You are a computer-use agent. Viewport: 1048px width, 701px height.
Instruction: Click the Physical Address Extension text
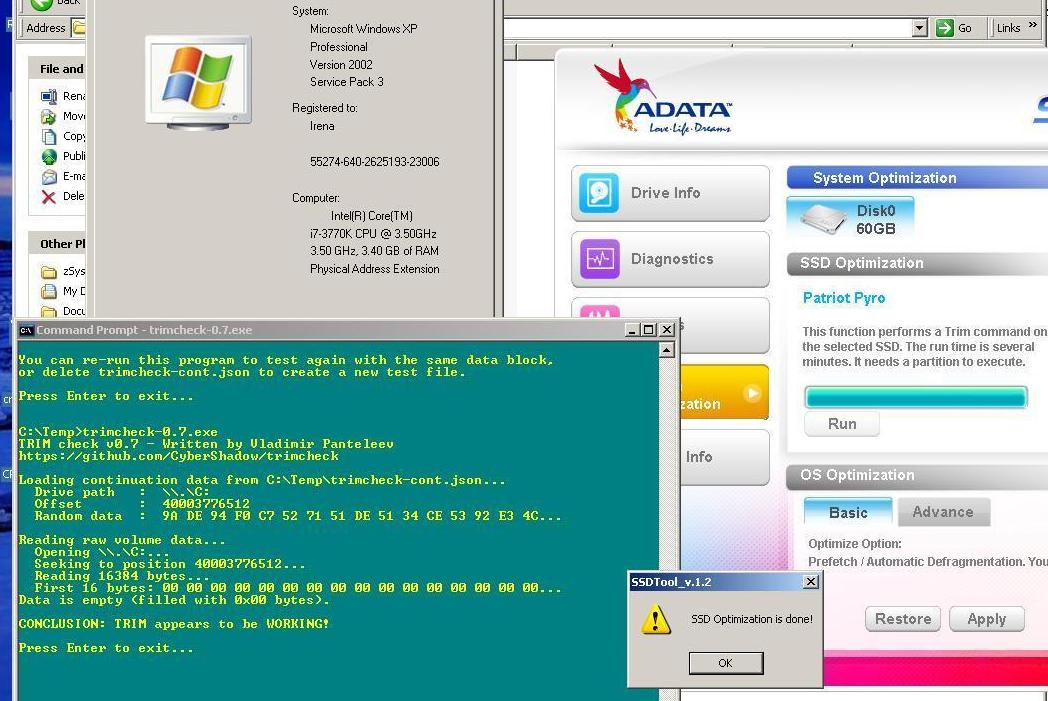coord(374,269)
